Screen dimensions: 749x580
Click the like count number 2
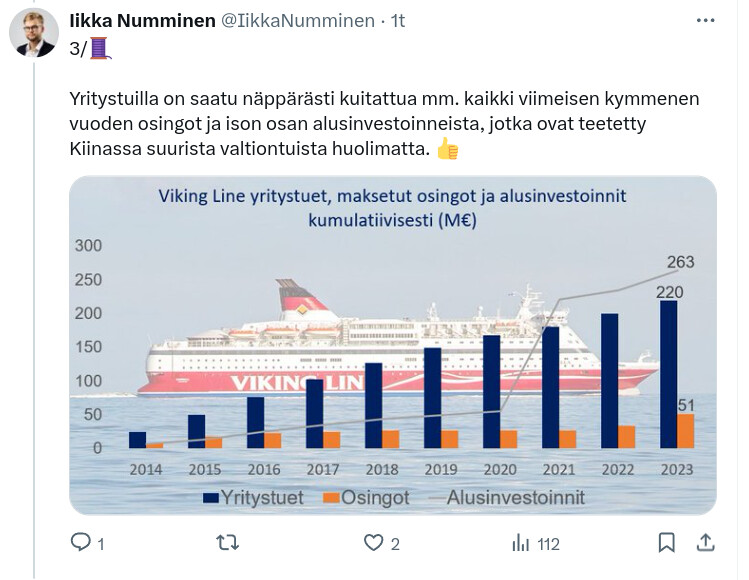[x=396, y=544]
